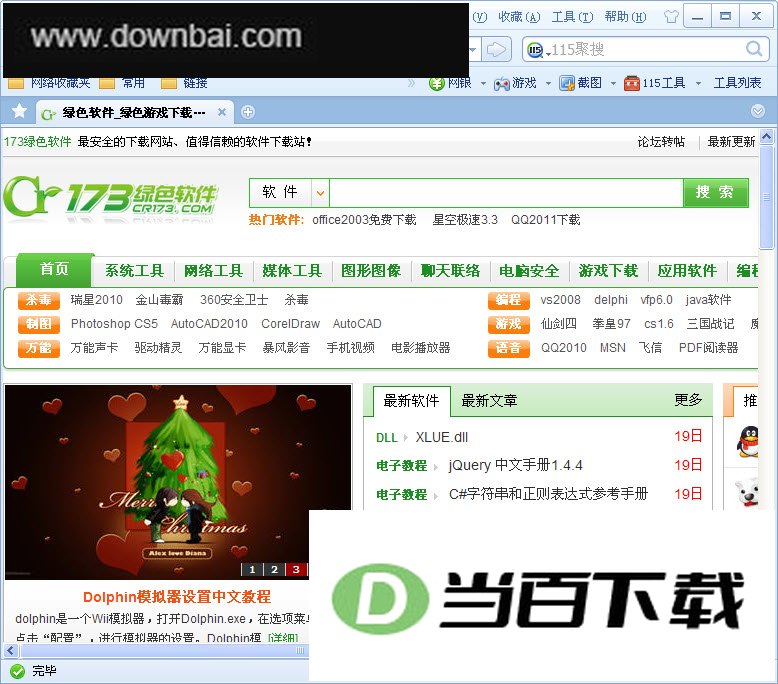The height and width of the screenshot is (684, 778).
Task: Open the 游戏 gamepad toolbar icon
Action: coord(502,83)
